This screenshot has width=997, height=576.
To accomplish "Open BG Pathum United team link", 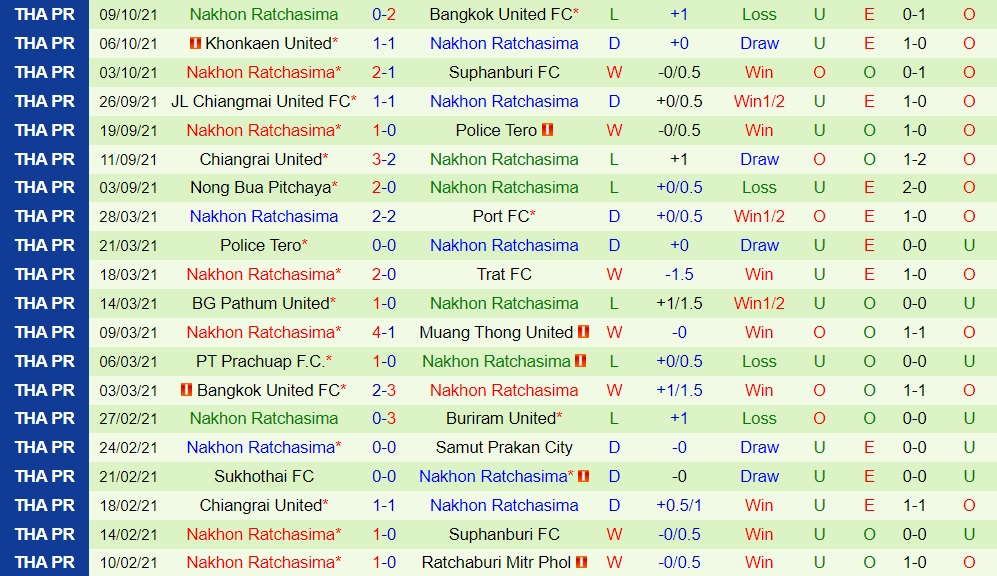I will (261, 303).
